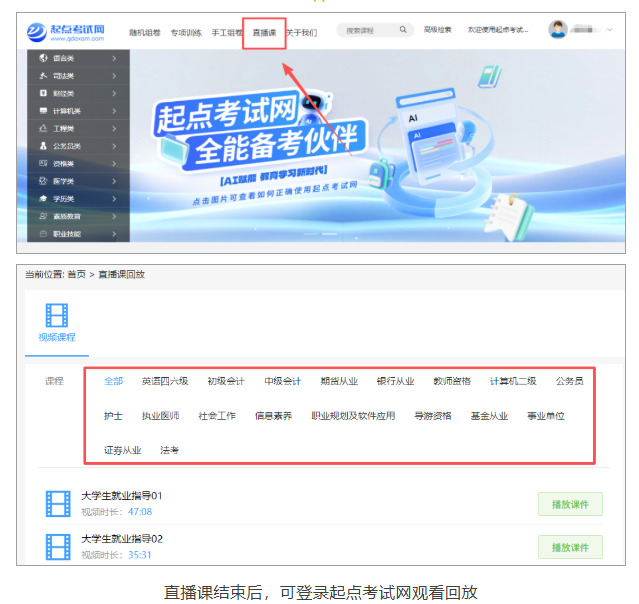Screen dimensions: 639x604
Task: Open the 专项训练 menu item
Action: pyautogui.click(x=186, y=33)
